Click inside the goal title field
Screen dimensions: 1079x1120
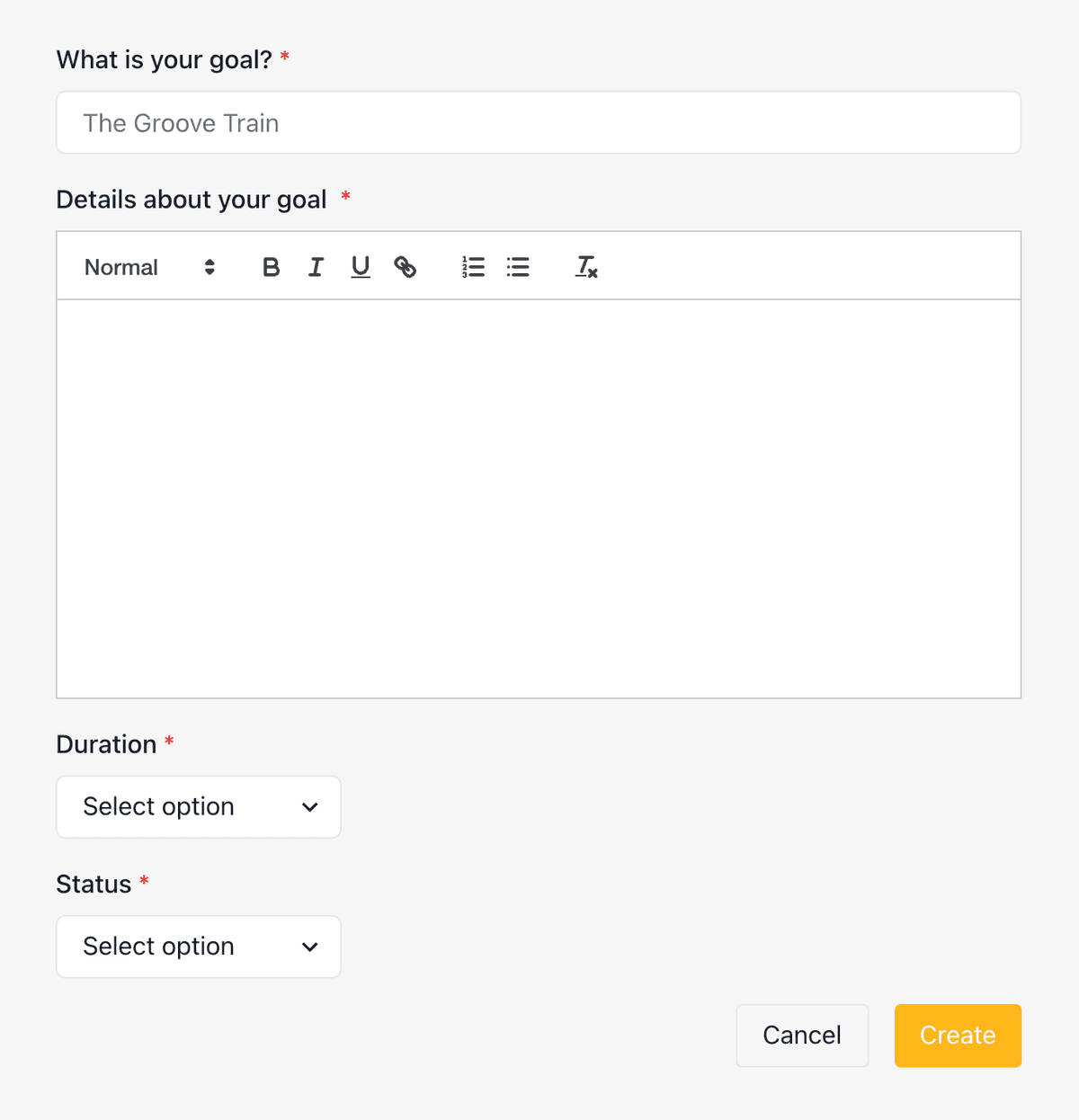click(538, 122)
